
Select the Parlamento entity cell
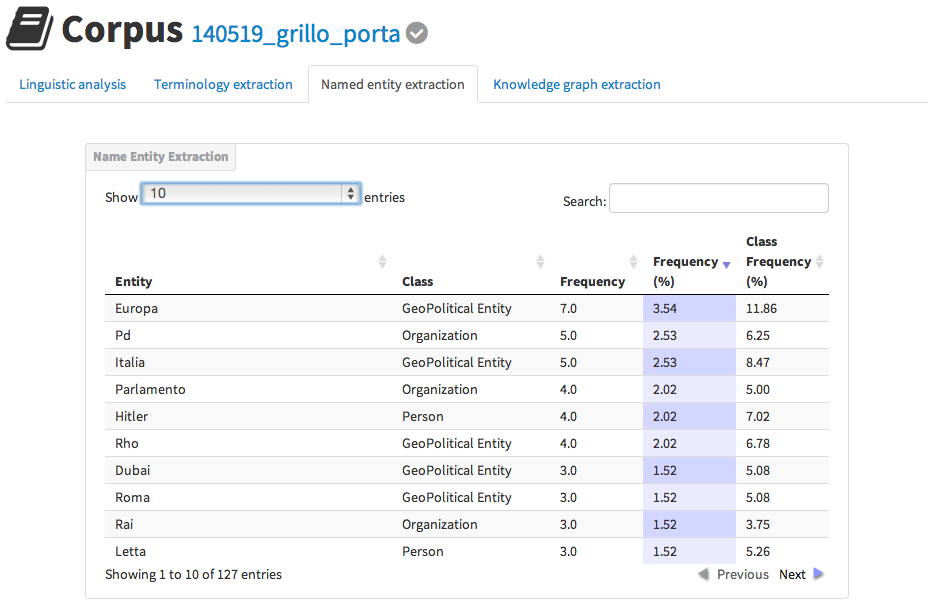pyautogui.click(x=150, y=389)
